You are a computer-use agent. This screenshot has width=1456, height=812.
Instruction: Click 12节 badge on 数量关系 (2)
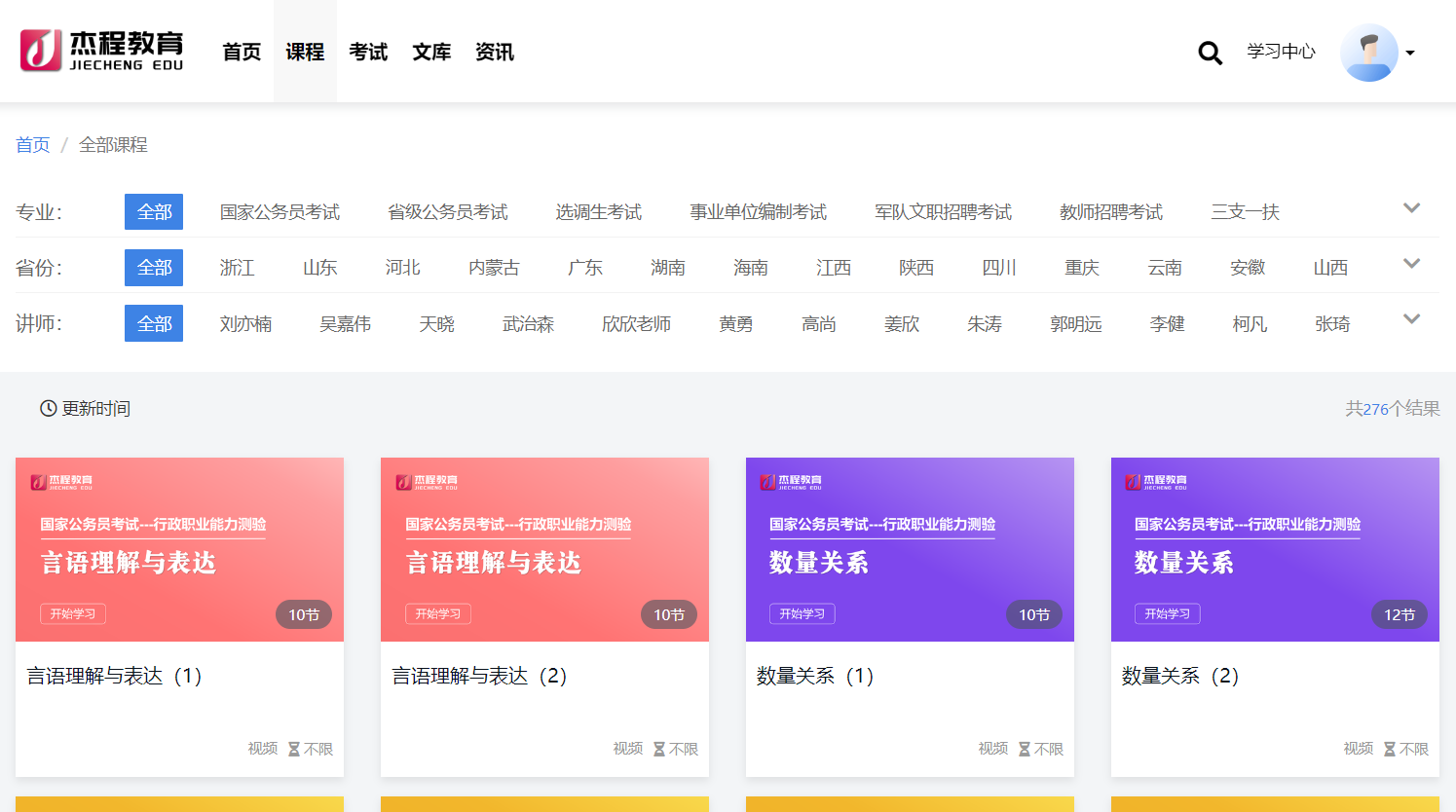[x=1399, y=614]
